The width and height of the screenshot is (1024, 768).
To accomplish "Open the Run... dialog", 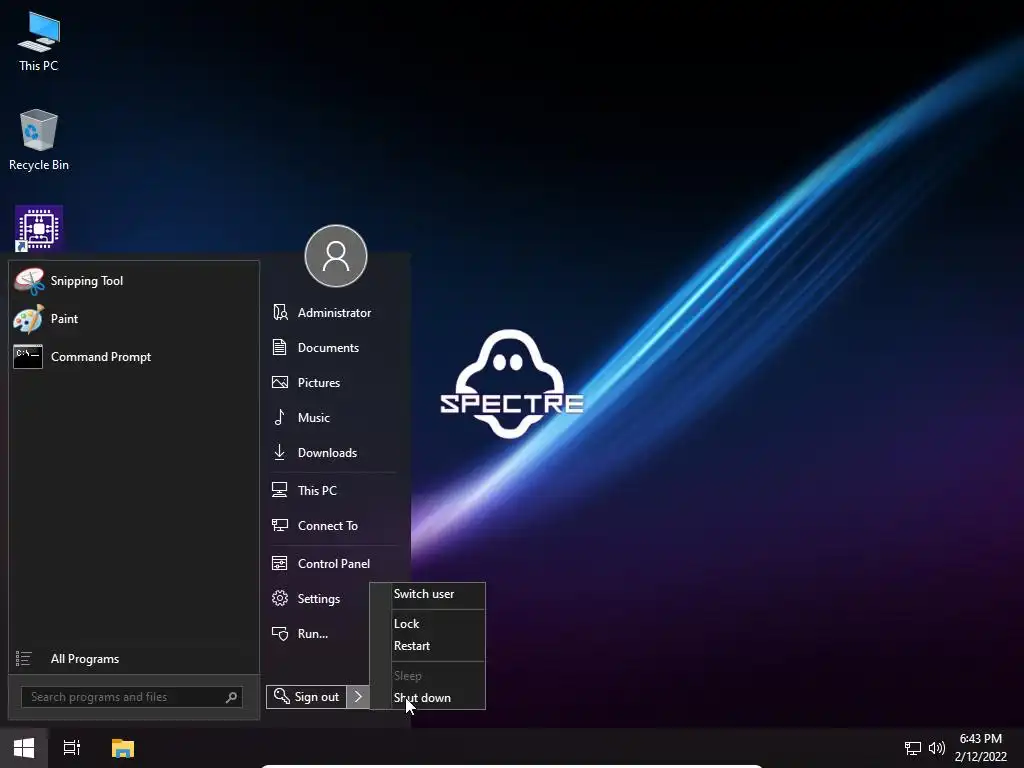I will (318, 633).
